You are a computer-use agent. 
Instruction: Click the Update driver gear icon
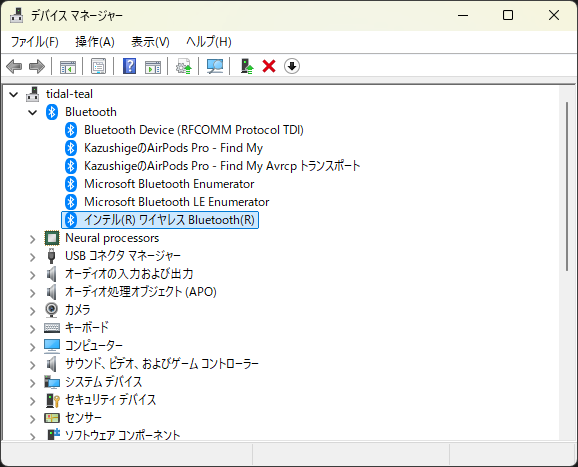point(184,67)
